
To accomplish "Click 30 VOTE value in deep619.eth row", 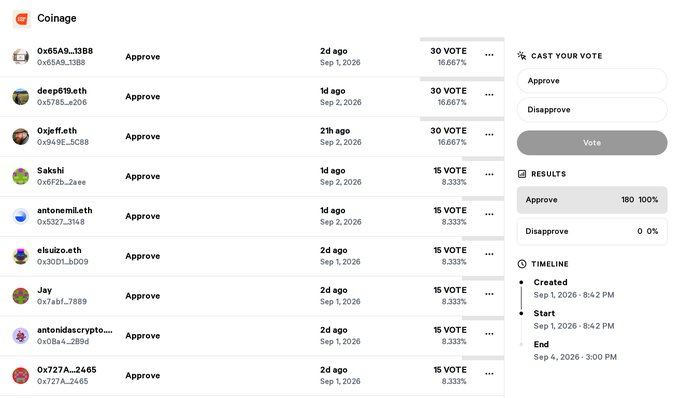I will [x=448, y=91].
